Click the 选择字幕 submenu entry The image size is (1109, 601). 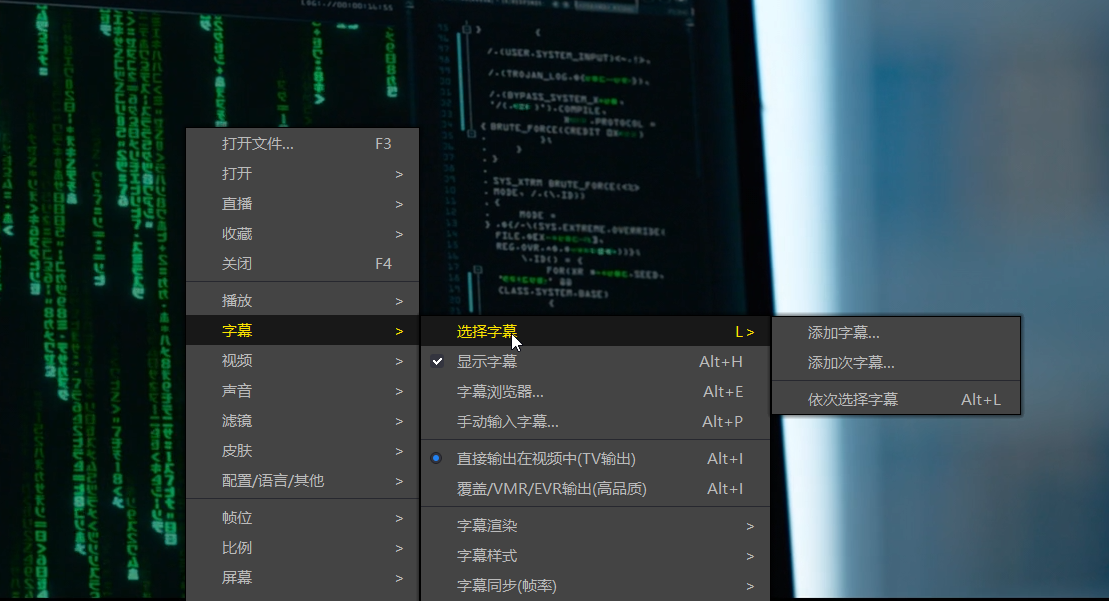[x=596, y=332]
